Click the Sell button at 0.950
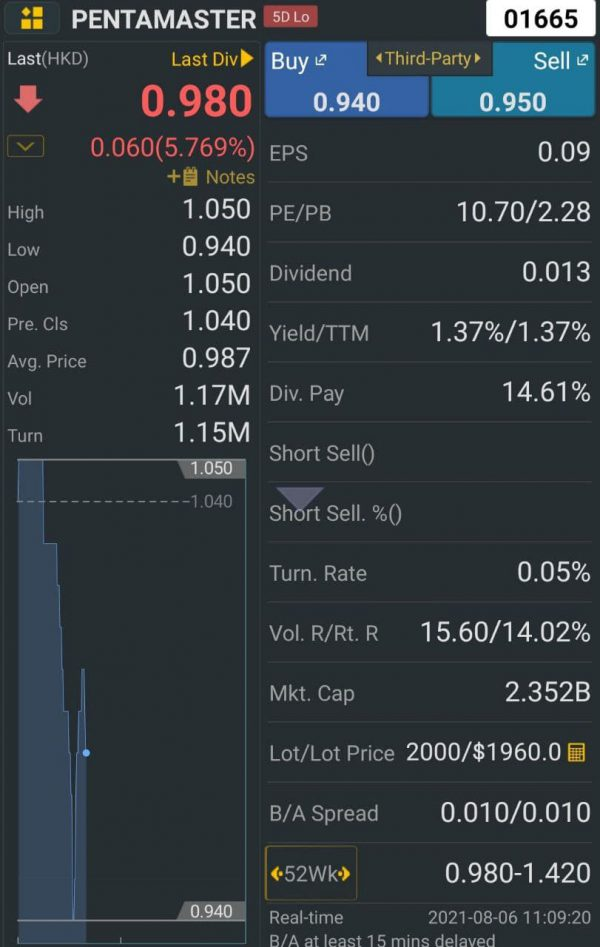The height and width of the screenshot is (947, 600). tap(513, 79)
